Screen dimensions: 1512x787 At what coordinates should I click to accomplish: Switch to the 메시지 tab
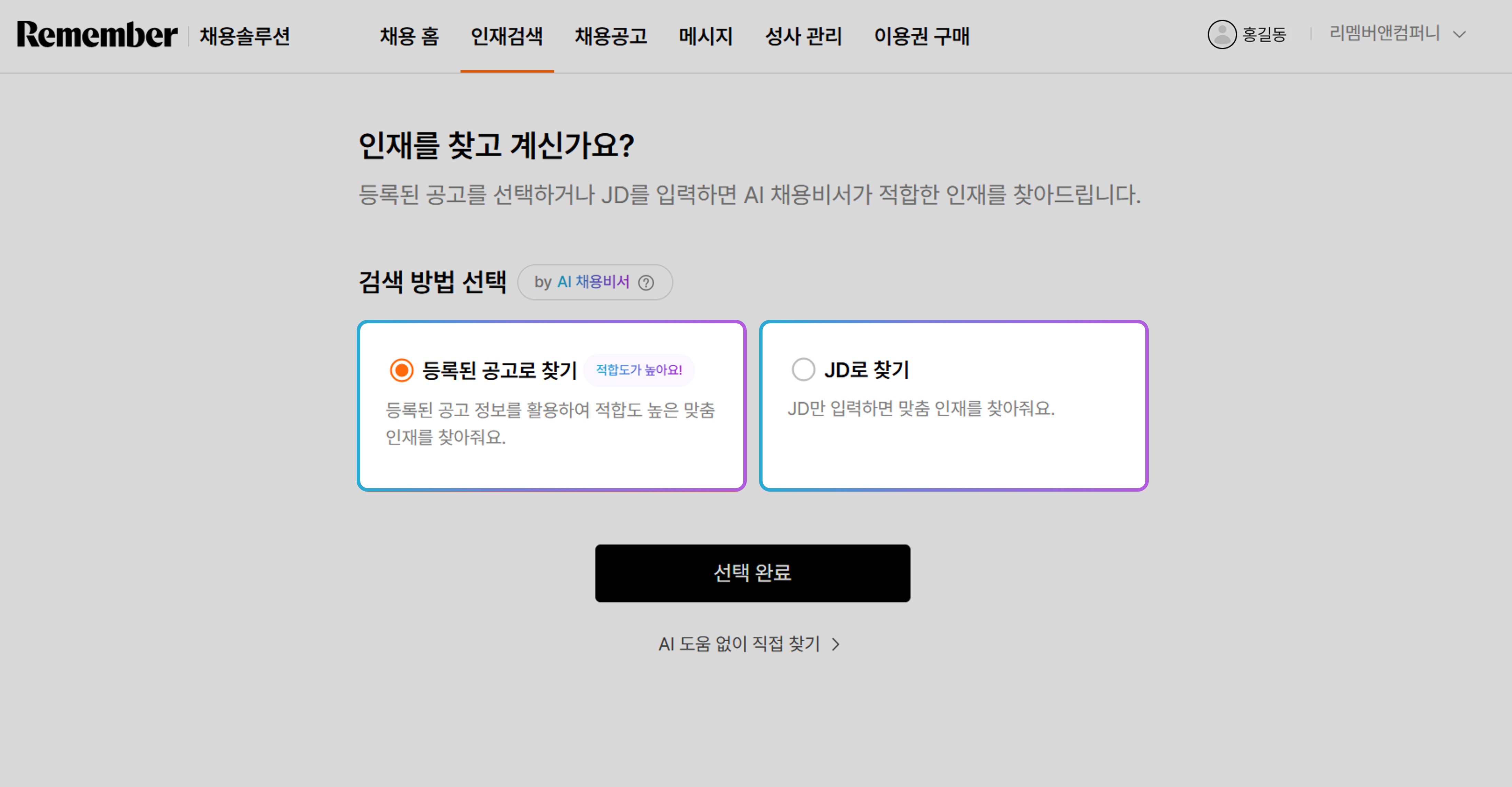(x=705, y=36)
